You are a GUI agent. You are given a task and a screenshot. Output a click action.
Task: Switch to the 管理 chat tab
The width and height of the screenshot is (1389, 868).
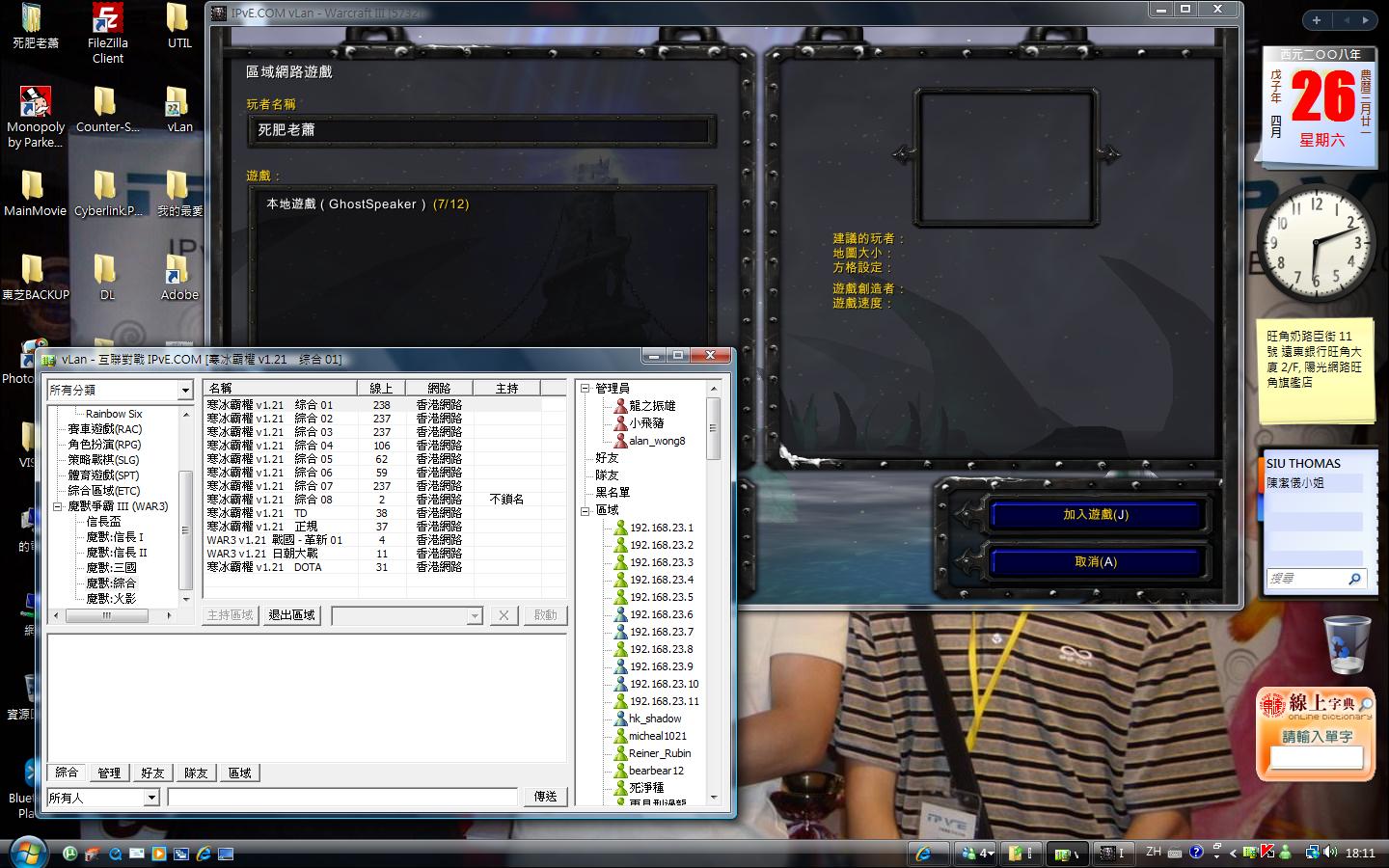(x=109, y=773)
